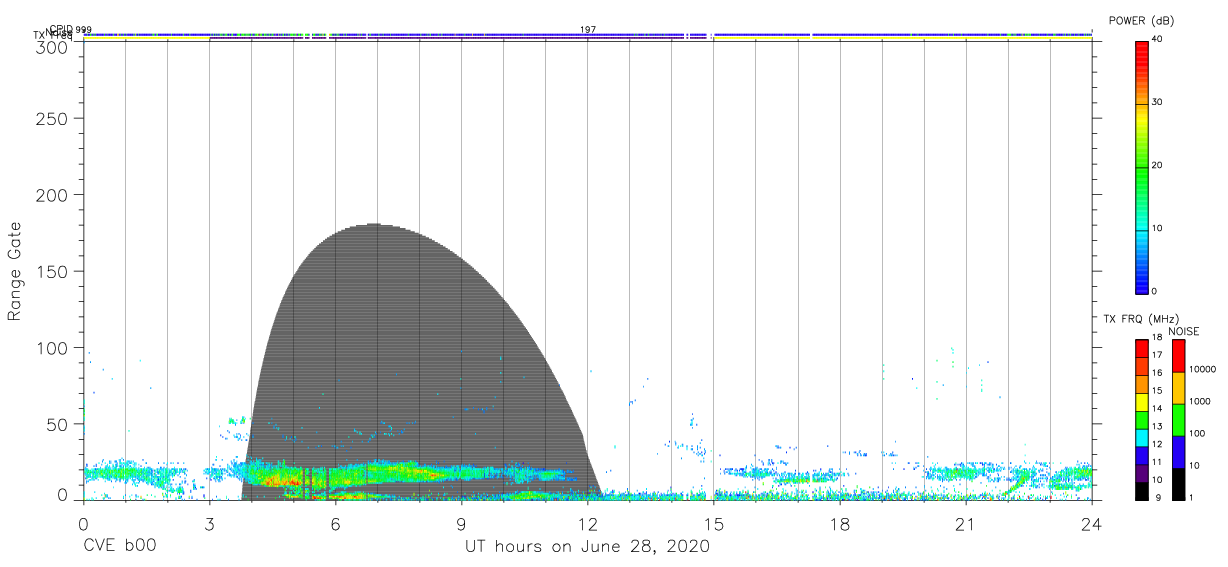Click the orange 15–16 MHz TX FRQ swatch
1228x567 pixels.
coord(1141,384)
